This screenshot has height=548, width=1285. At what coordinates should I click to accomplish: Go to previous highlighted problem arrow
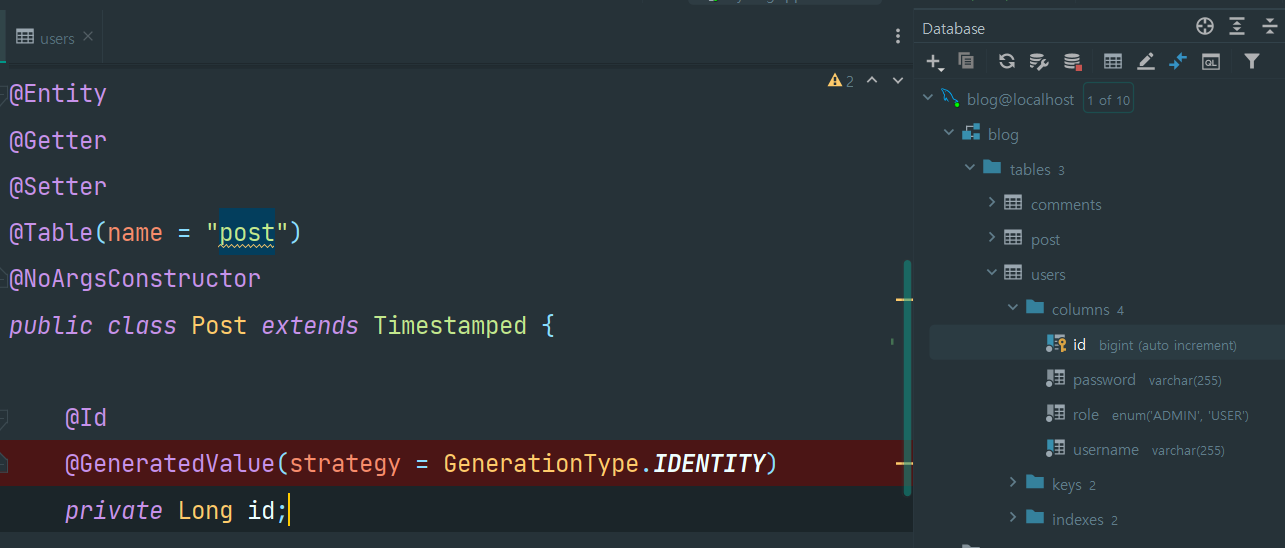(872, 80)
